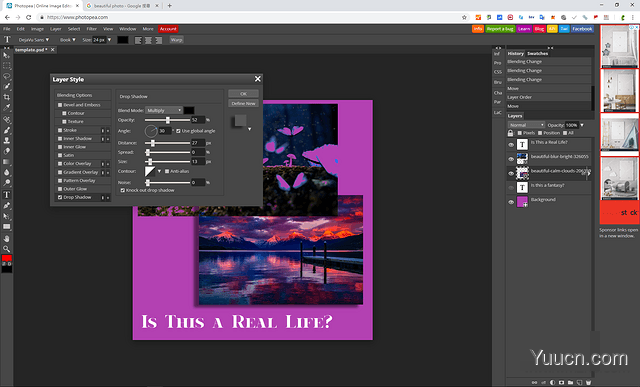Open the Filter menu
Viewport: 640px width, 387px height.
tap(91, 29)
